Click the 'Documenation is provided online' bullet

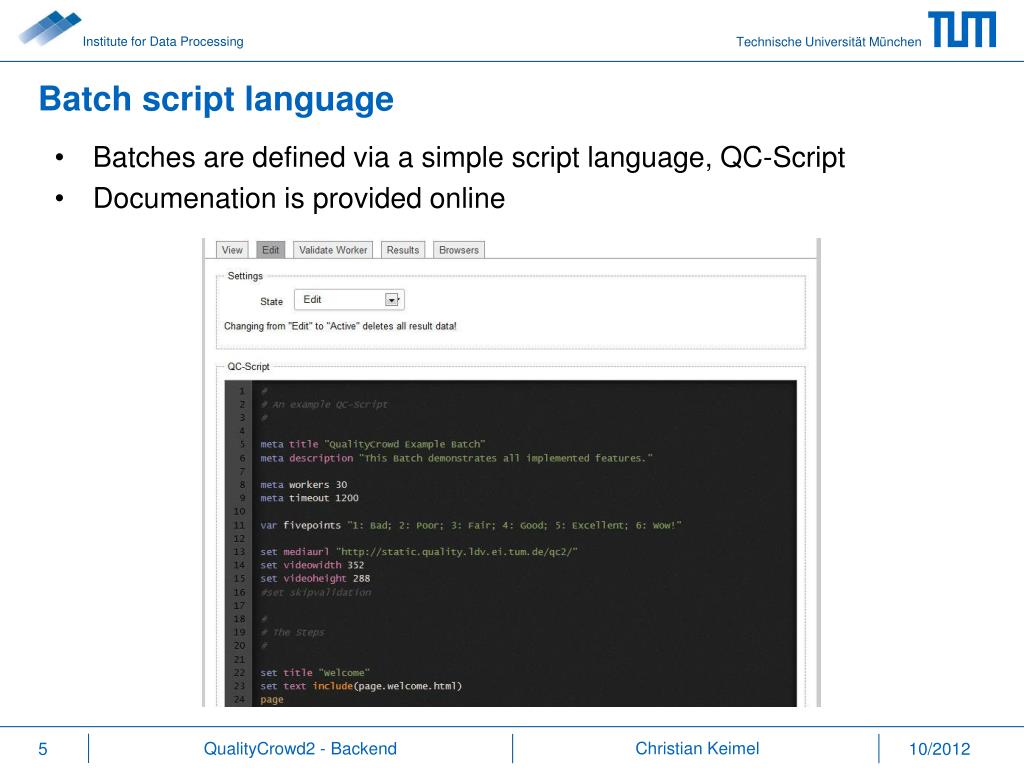tap(299, 198)
